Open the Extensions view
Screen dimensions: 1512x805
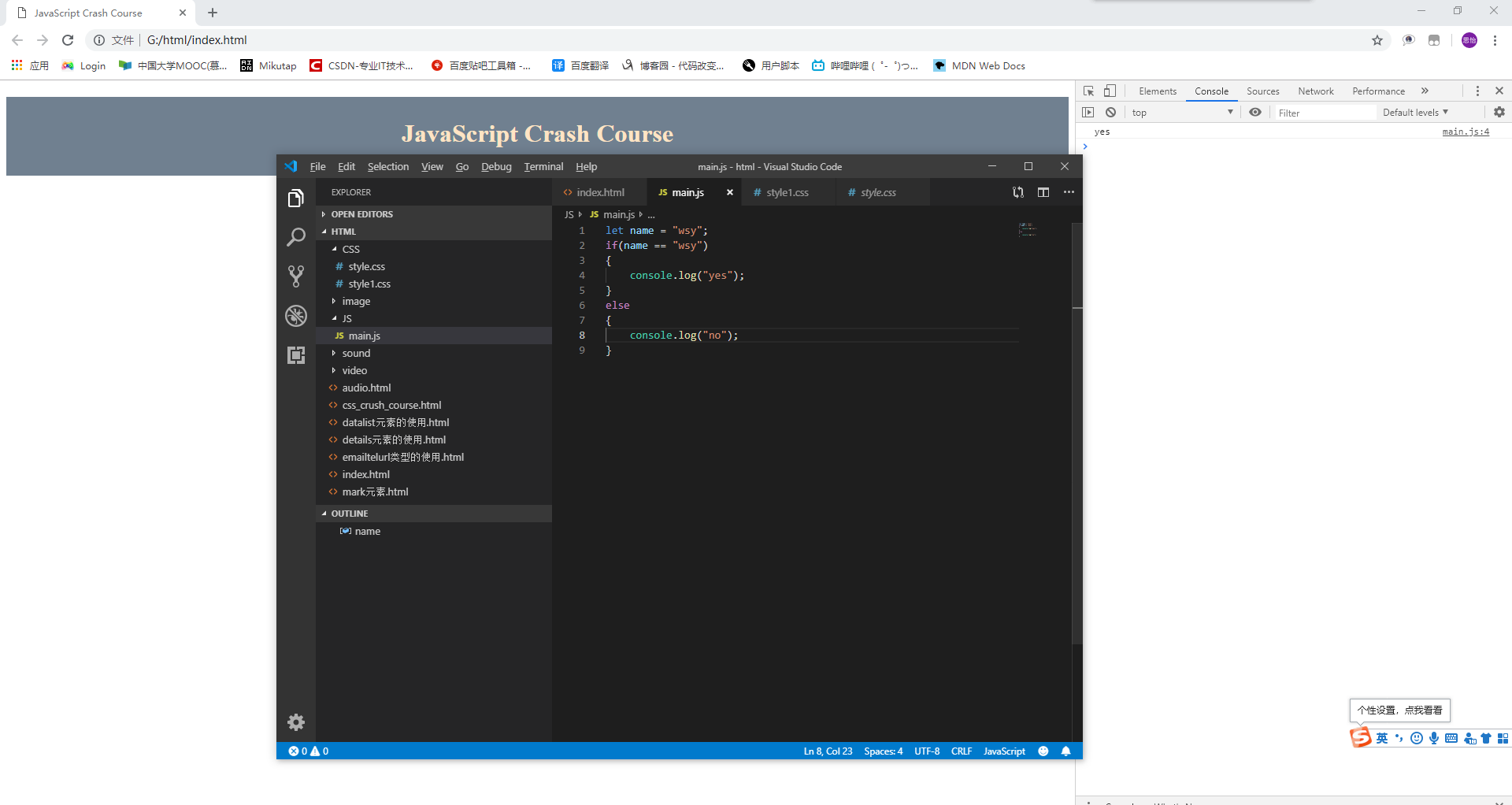click(296, 355)
